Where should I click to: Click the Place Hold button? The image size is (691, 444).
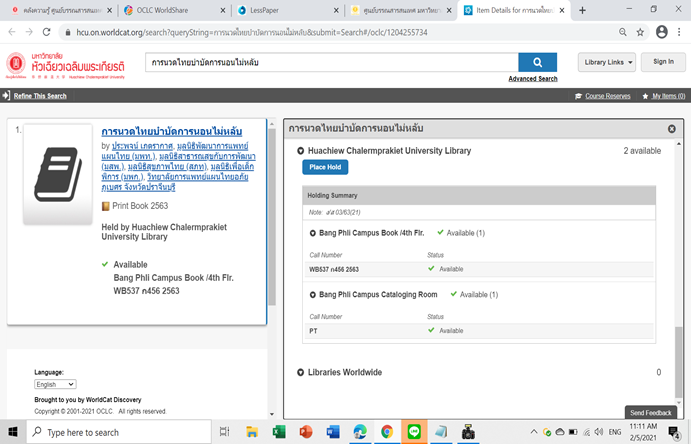coord(325,167)
